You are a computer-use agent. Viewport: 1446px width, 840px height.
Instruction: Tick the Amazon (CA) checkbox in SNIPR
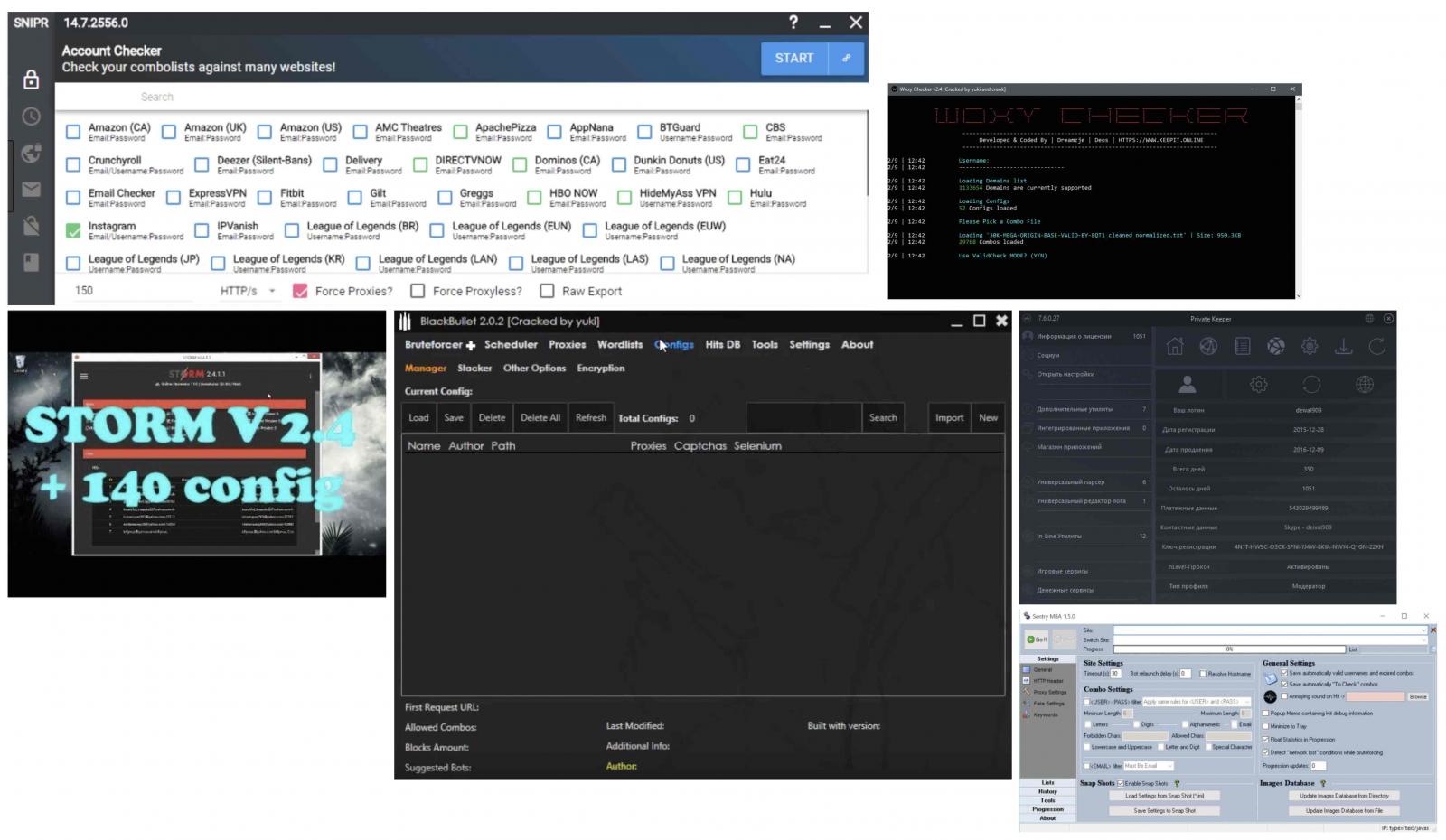click(x=73, y=132)
